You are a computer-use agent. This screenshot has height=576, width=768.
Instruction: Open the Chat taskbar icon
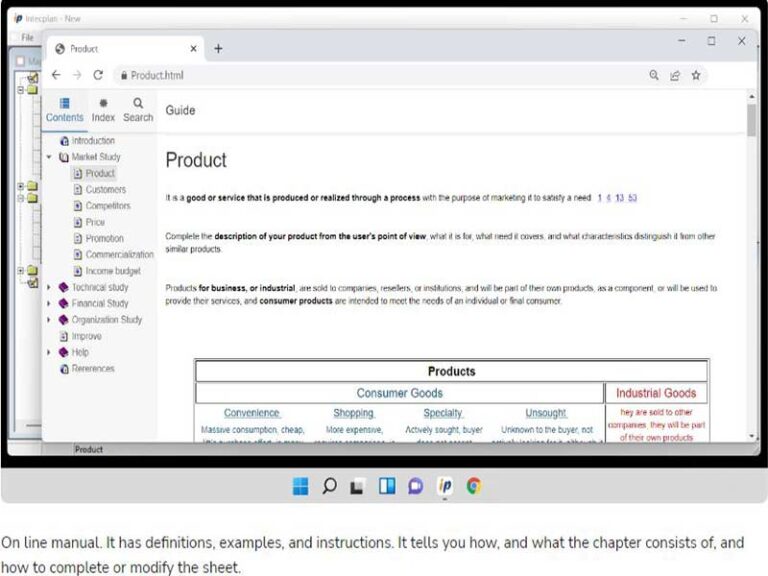click(416, 486)
